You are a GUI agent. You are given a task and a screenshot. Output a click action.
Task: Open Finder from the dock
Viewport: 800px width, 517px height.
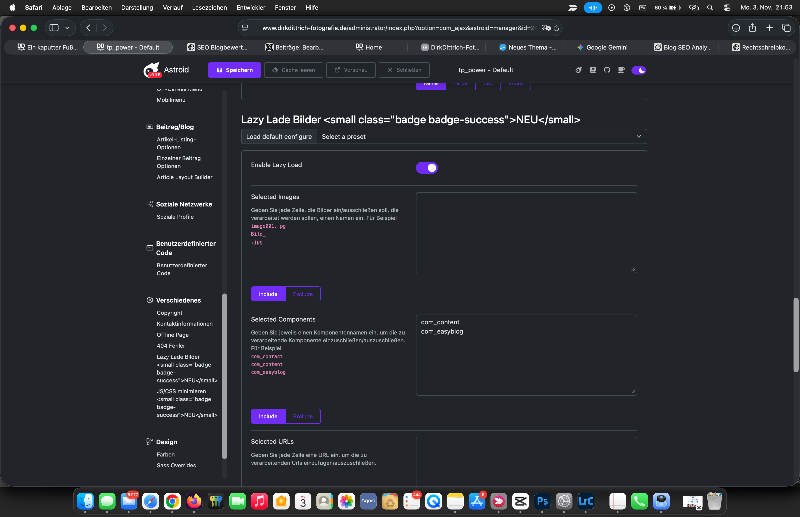pyautogui.click(x=85, y=500)
